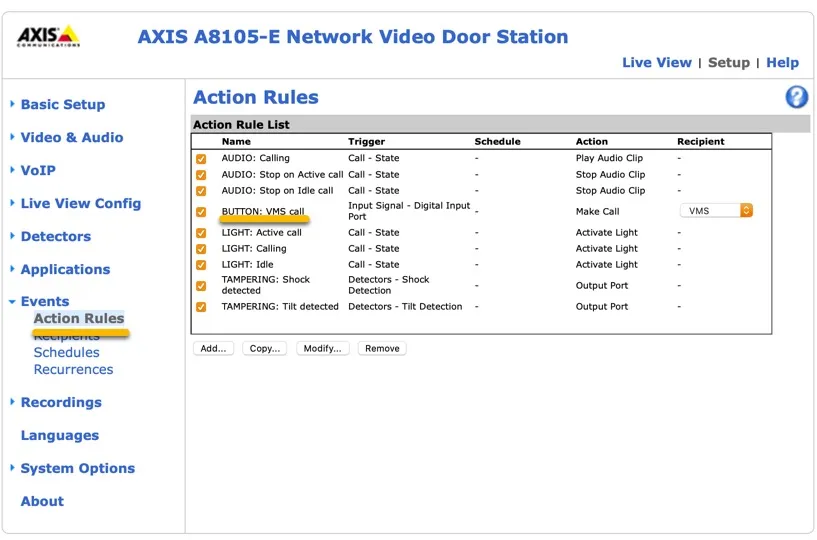
Task: Select the TAMPERING: Tilt detected rule name
Action: 280,306
